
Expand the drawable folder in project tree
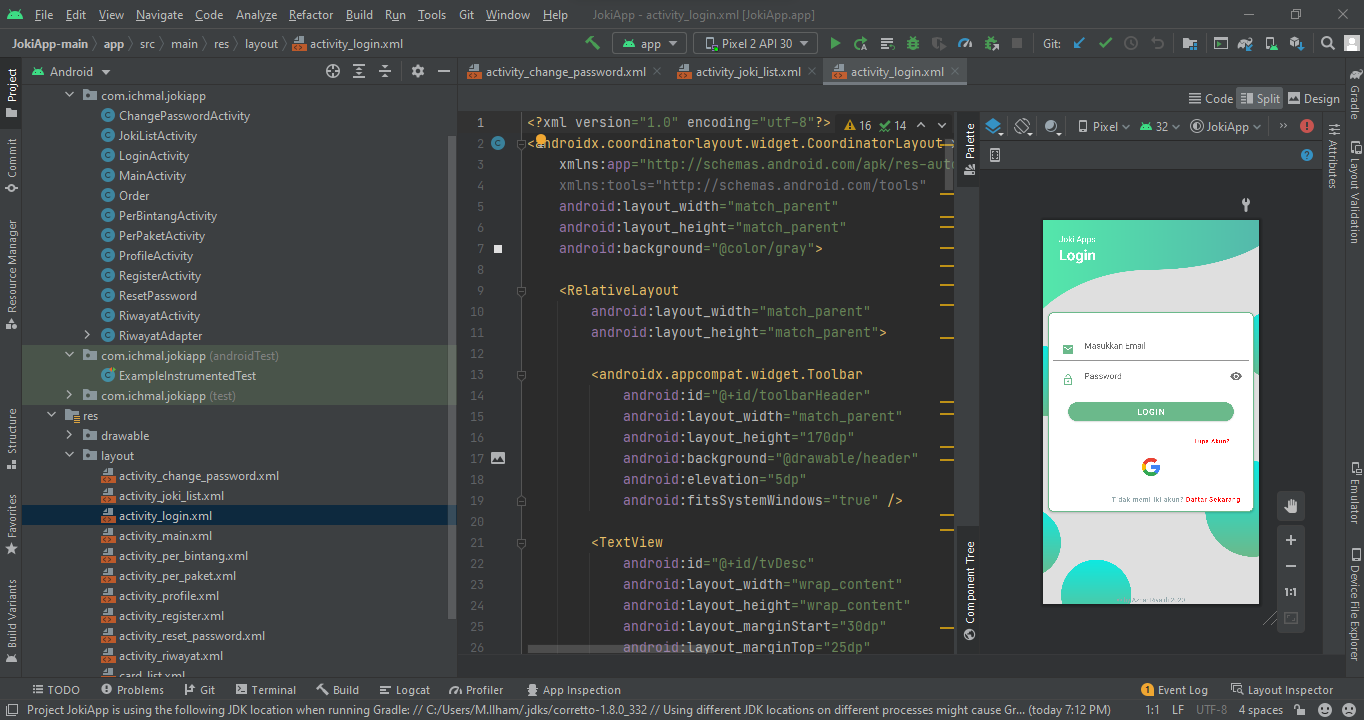click(69, 436)
